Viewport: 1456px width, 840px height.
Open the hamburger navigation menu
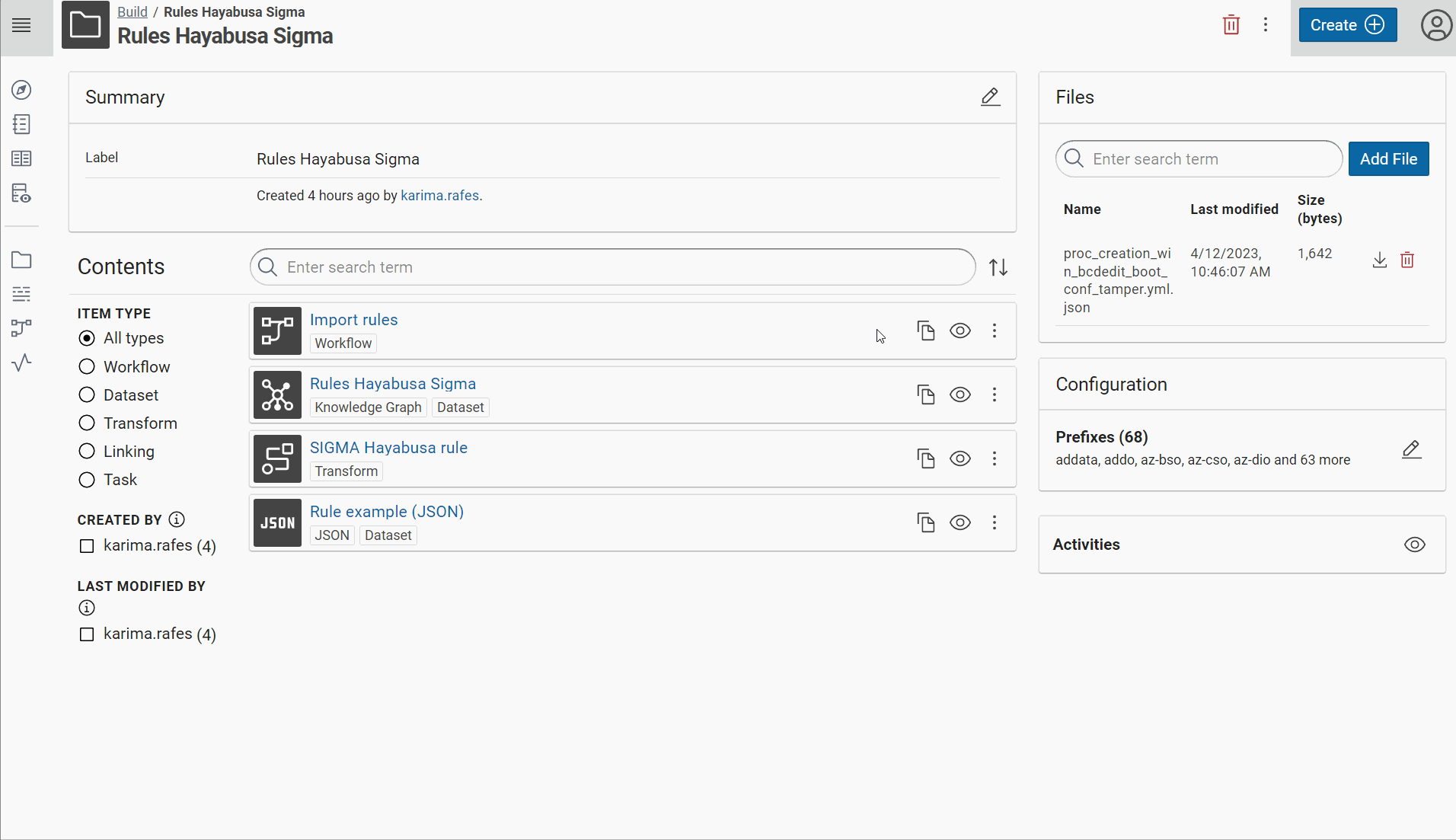click(22, 25)
